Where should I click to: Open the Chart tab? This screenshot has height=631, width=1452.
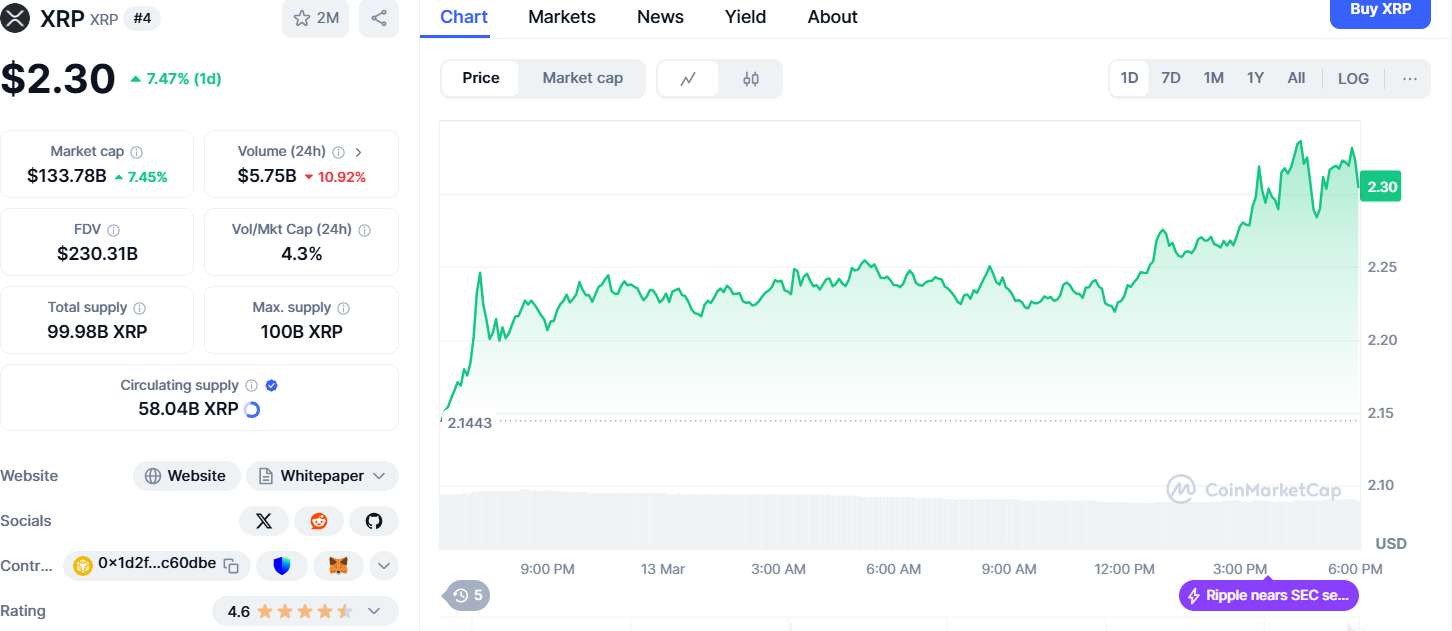coord(464,17)
